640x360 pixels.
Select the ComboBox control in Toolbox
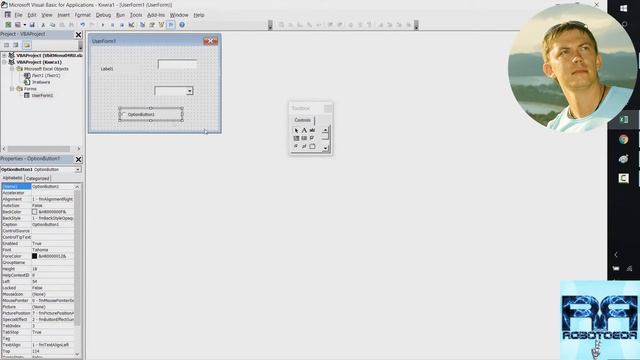click(x=296, y=138)
